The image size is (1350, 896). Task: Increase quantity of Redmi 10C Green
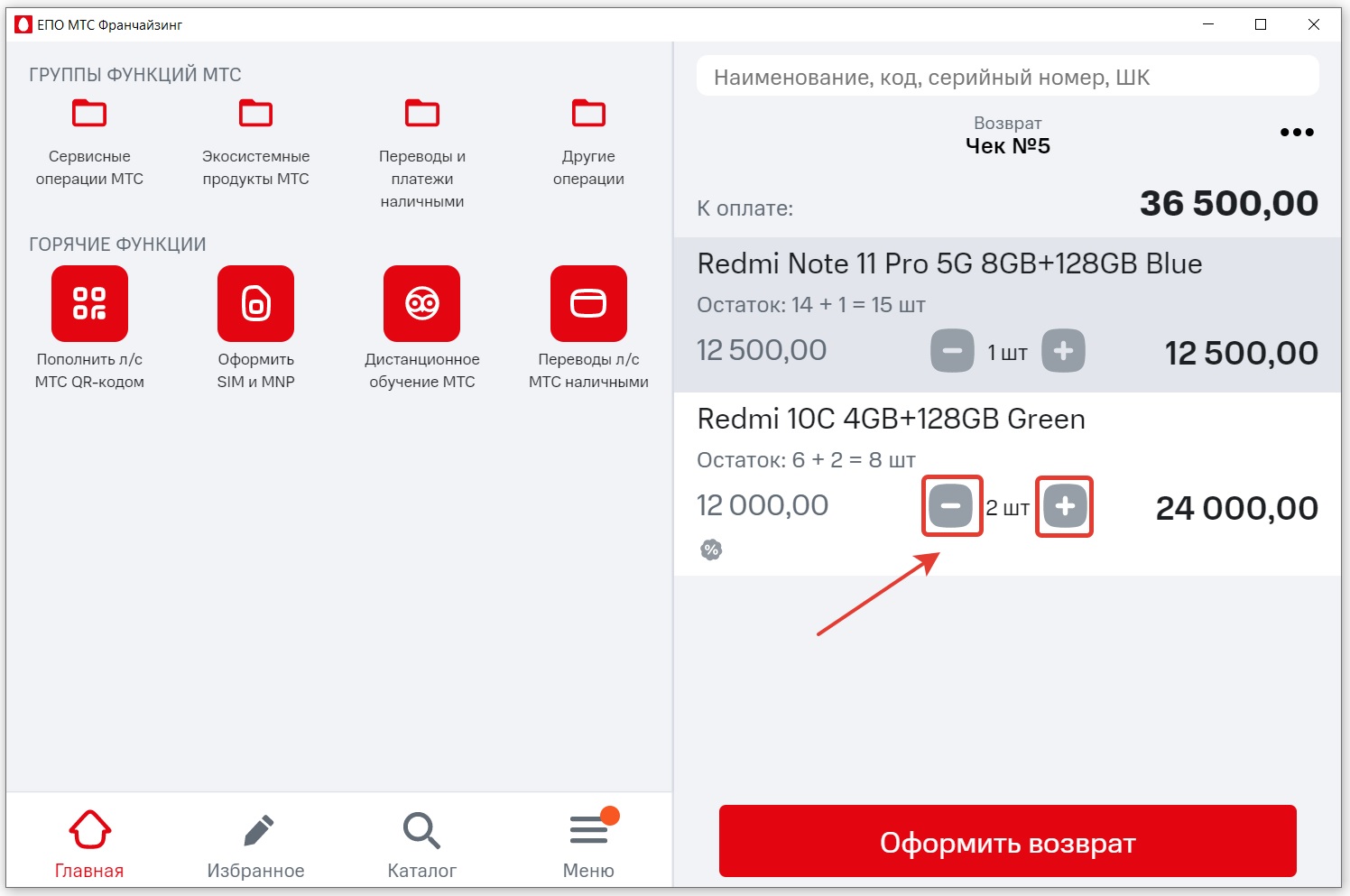[1065, 506]
